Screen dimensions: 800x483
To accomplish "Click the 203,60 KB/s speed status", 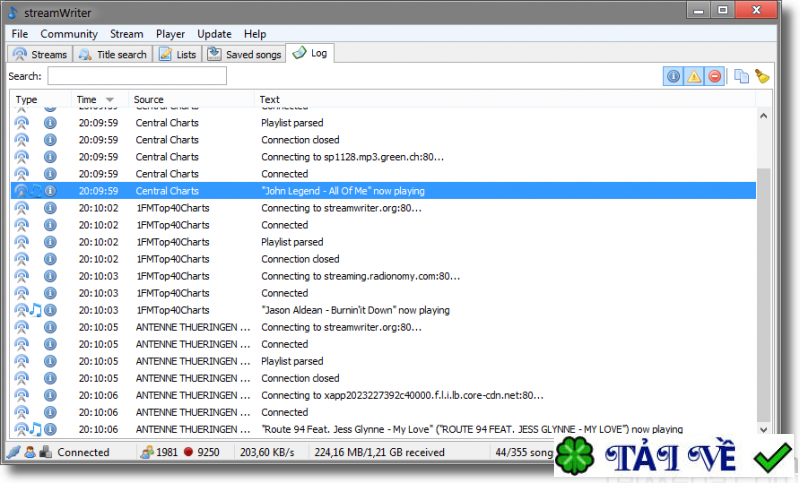I will (x=267, y=452).
